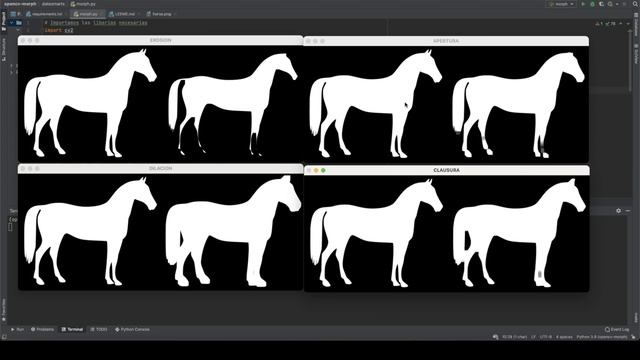Screen dimensions: 640x360
Task: Click the Debug bug icon in toolbar
Action: [592, 4]
